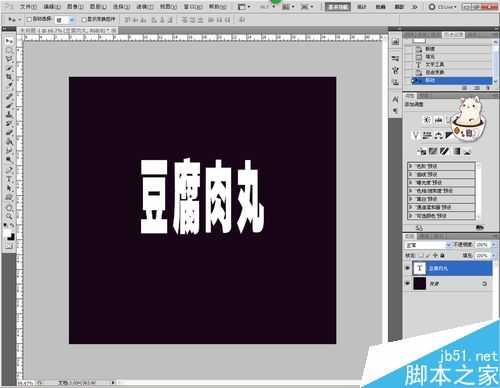Viewport: 500px width, 388px height.
Task: Select the Lasso tool
Action: coord(9,59)
